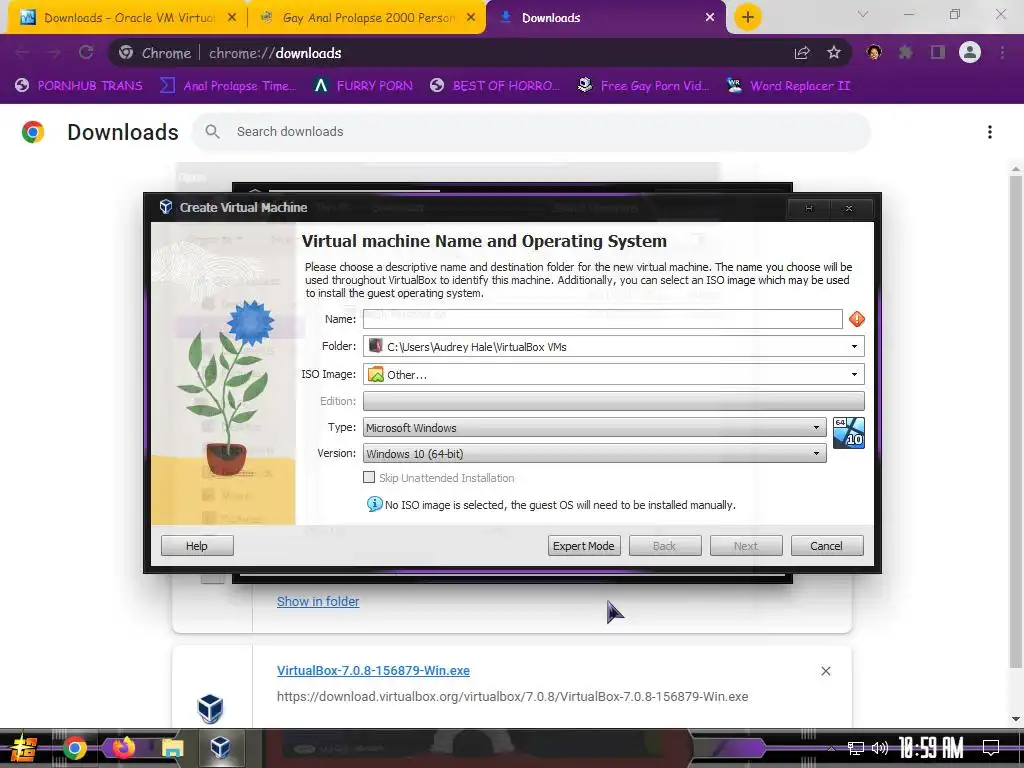The image size is (1024, 768).
Task: Click the info icon beside ISO message
Action: click(374, 504)
